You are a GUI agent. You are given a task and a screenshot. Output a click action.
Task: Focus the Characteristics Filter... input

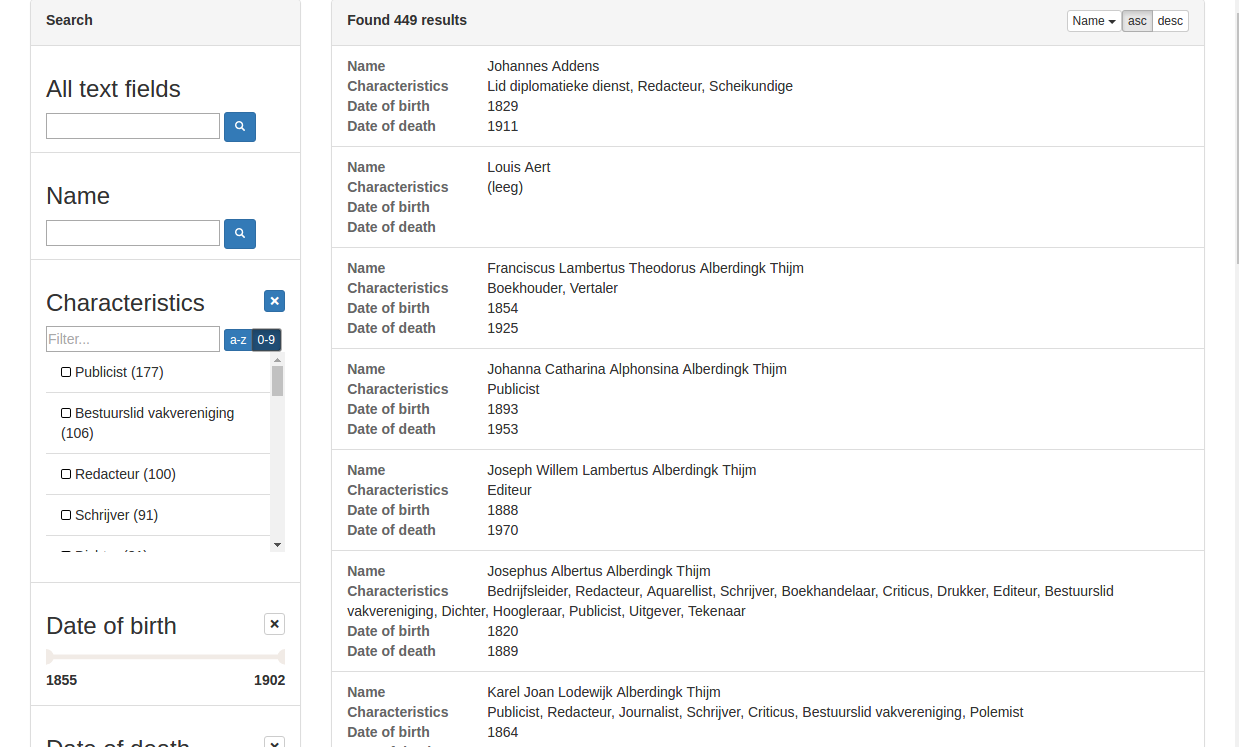coord(133,339)
